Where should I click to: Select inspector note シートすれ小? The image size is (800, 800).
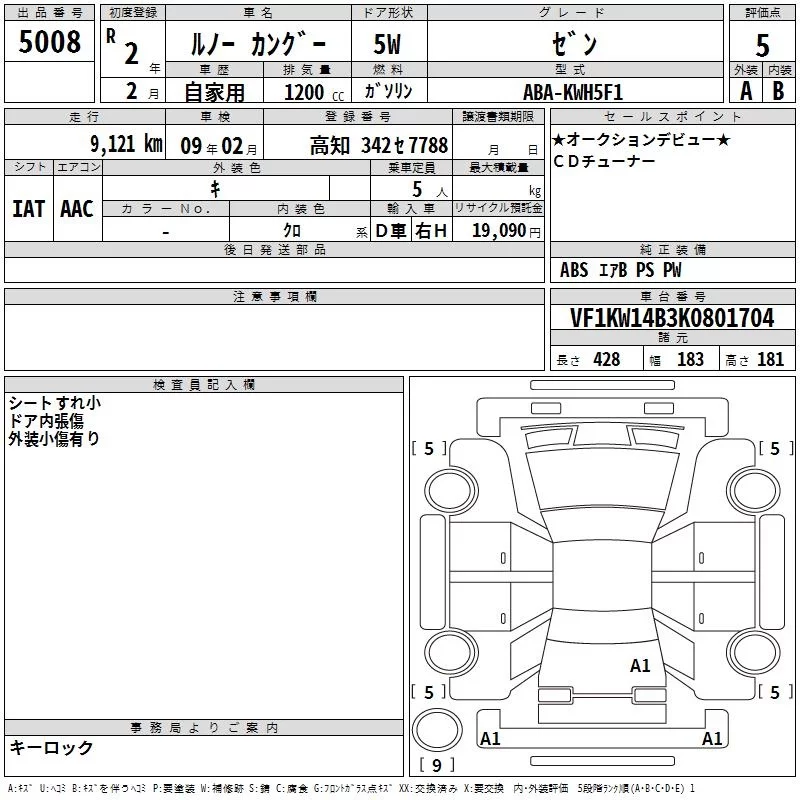coord(55,403)
